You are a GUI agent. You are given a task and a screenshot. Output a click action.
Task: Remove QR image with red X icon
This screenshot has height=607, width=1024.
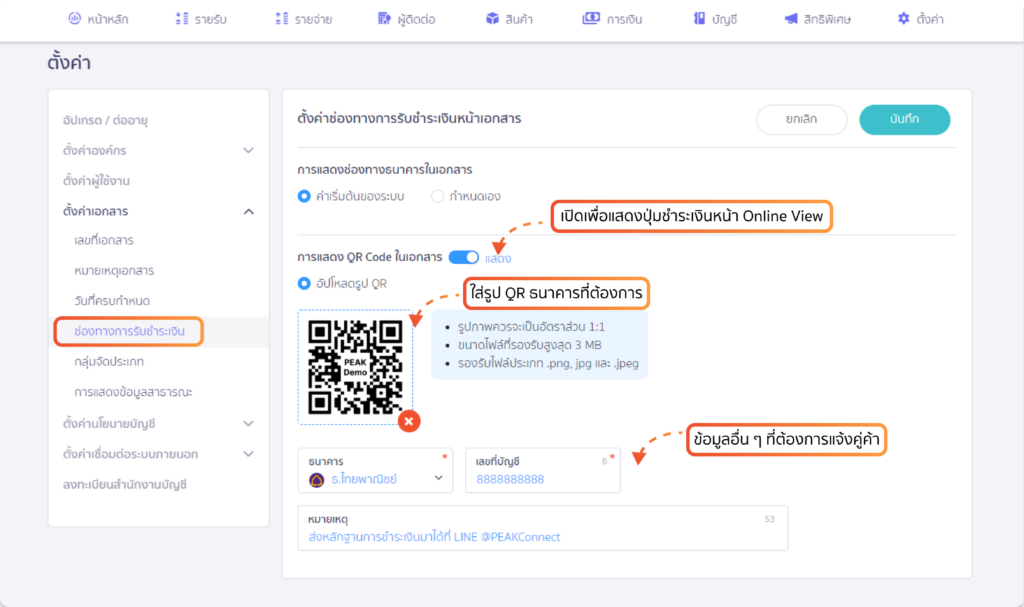coord(408,422)
